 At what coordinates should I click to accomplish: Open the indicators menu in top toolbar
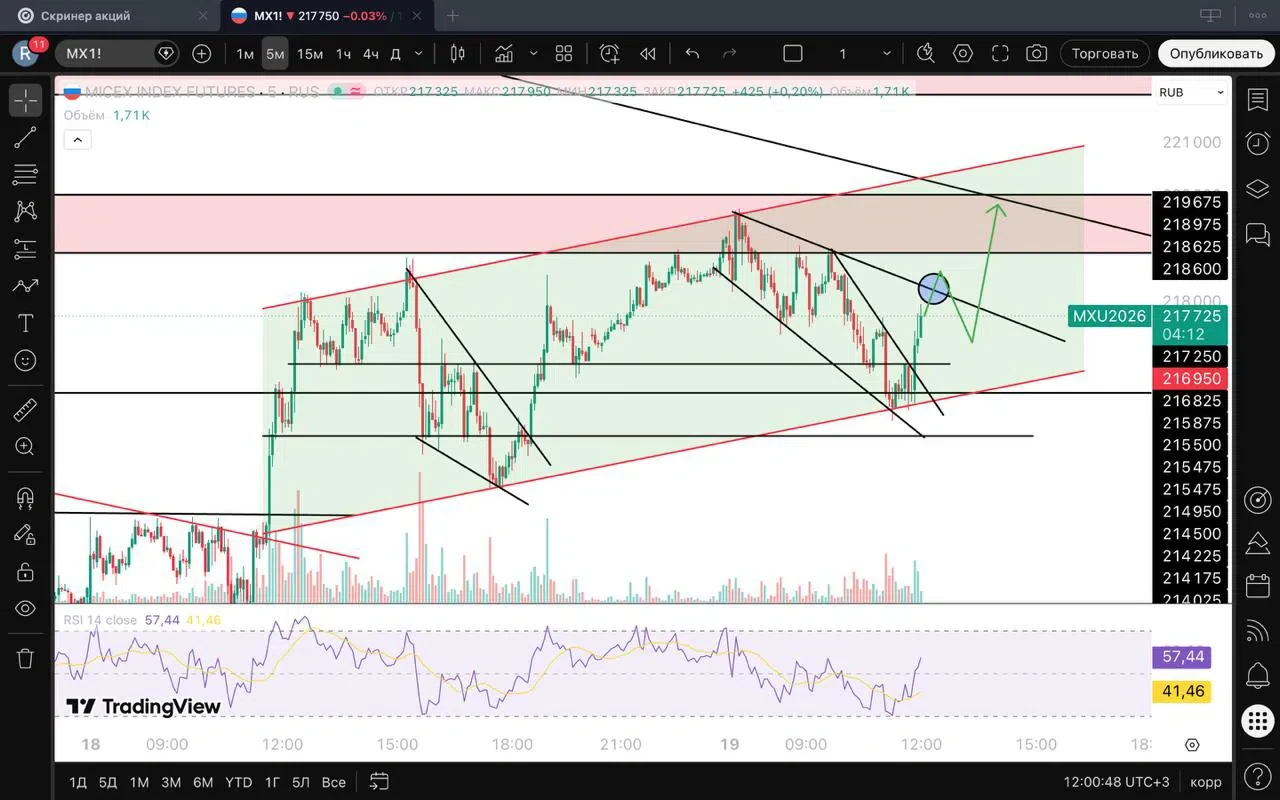504,53
